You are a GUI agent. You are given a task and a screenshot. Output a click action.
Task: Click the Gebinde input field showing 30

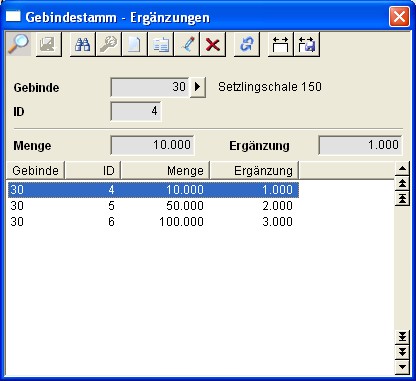tap(150, 87)
